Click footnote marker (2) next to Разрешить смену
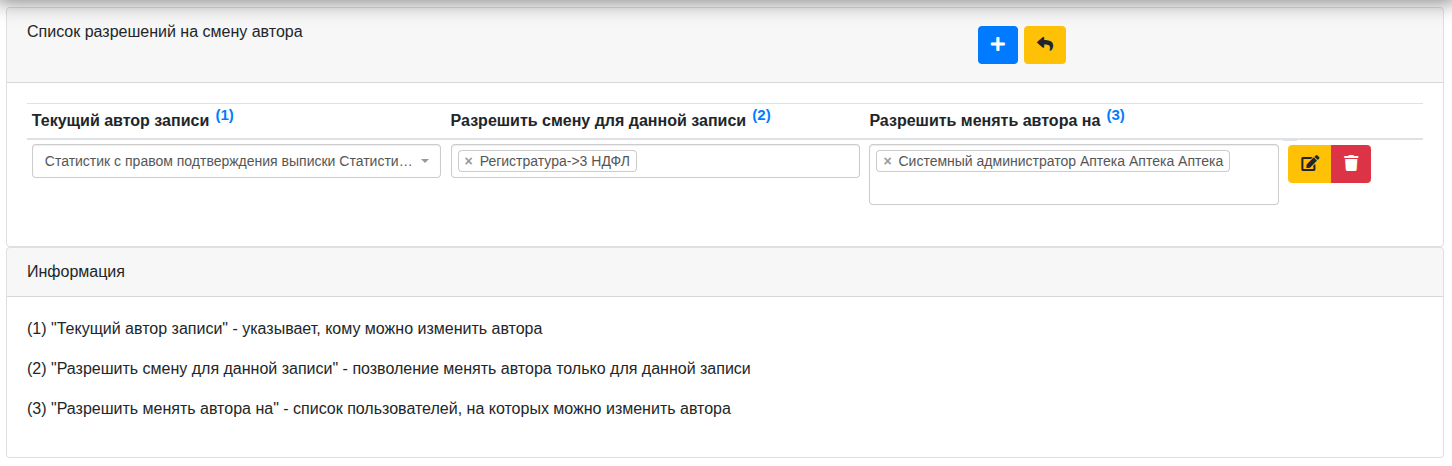This screenshot has width=1452, height=466. (x=762, y=115)
